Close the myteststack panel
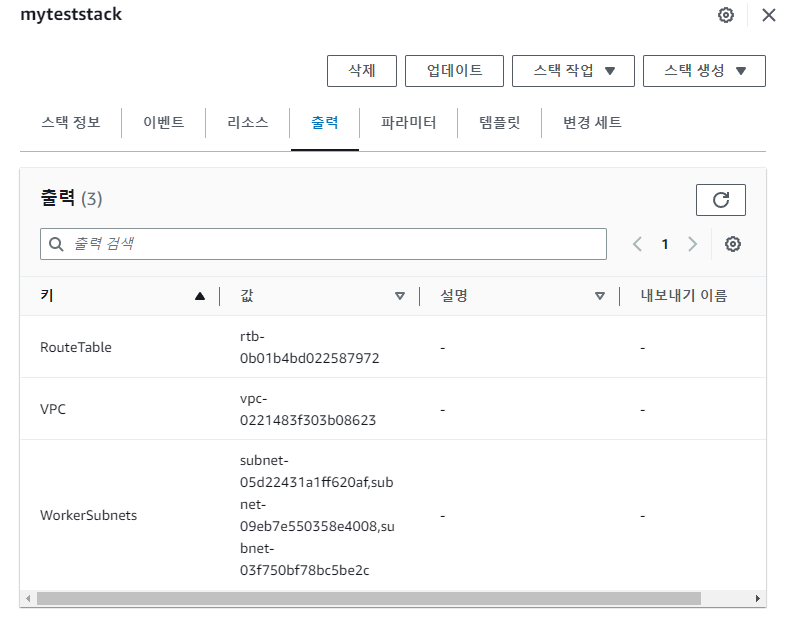This screenshot has height=635, width=790. point(768,15)
